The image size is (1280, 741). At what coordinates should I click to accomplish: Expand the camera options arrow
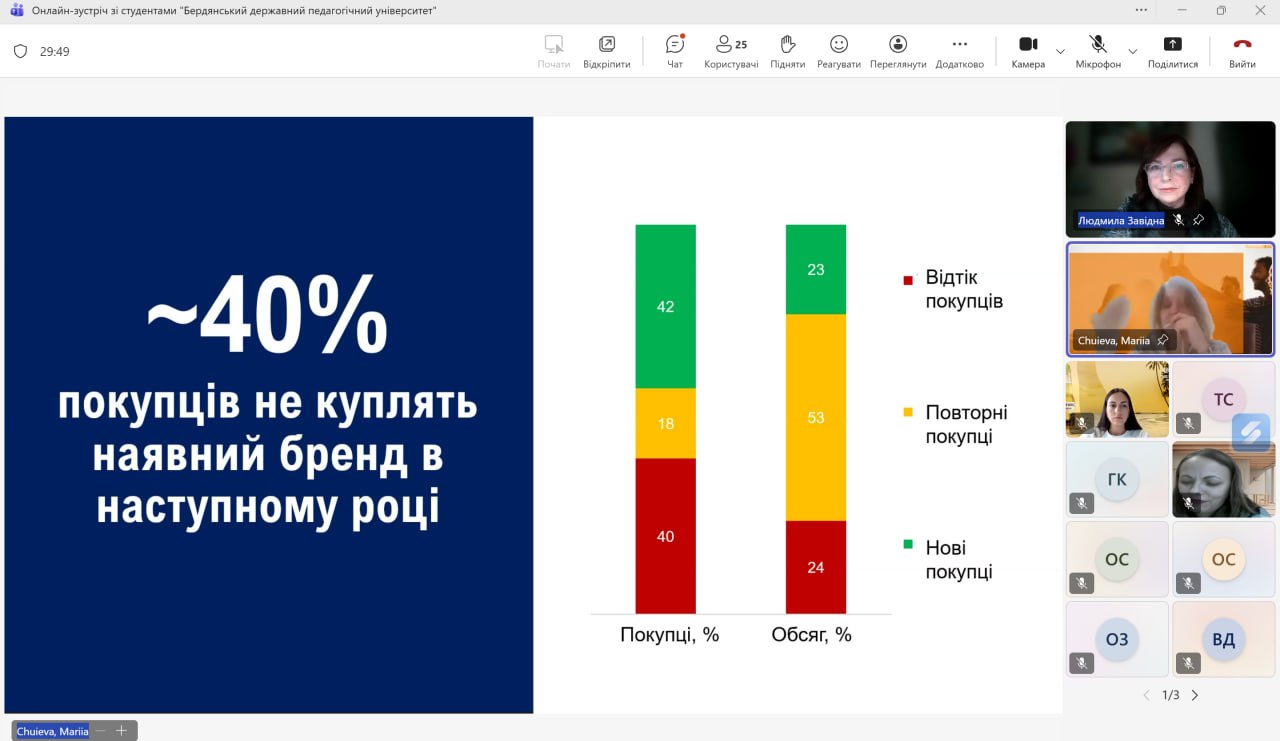coord(1061,51)
